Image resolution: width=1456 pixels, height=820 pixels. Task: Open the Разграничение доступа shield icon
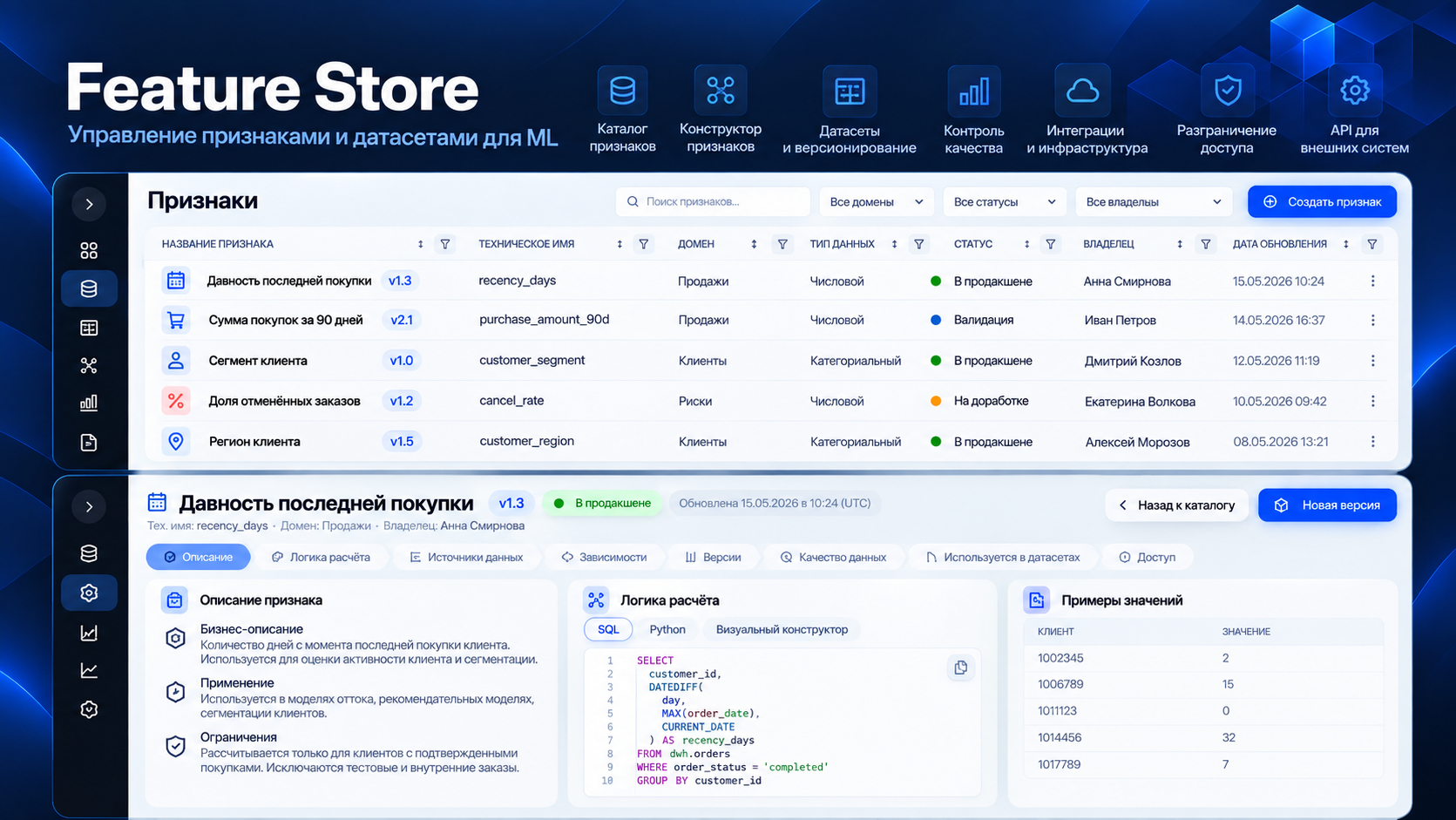point(1228,91)
